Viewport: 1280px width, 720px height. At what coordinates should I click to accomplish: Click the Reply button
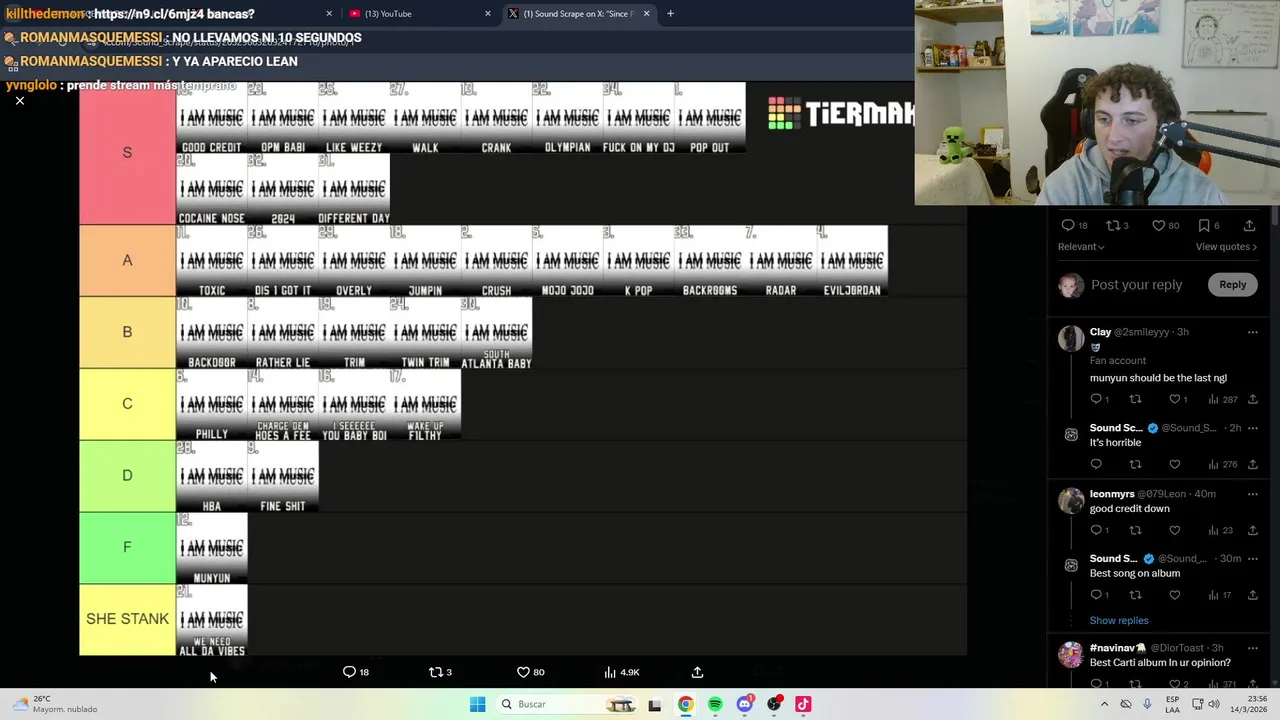tap(1232, 285)
